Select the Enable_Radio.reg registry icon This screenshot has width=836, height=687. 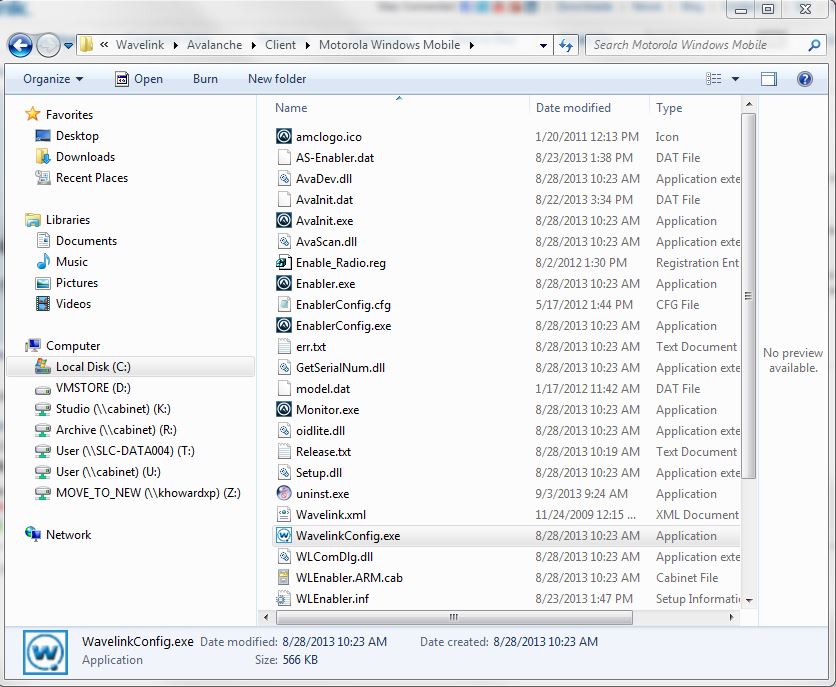[x=284, y=263]
